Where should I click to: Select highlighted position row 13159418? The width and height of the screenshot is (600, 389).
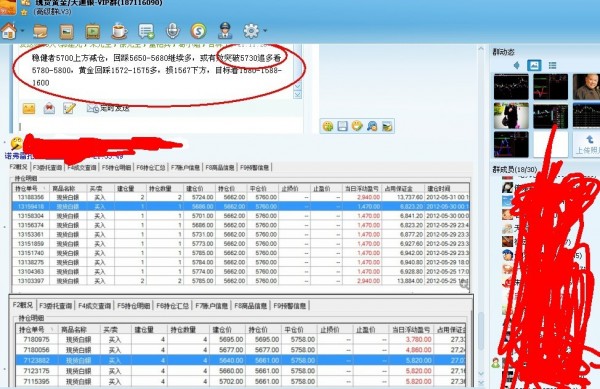[x=241, y=207]
